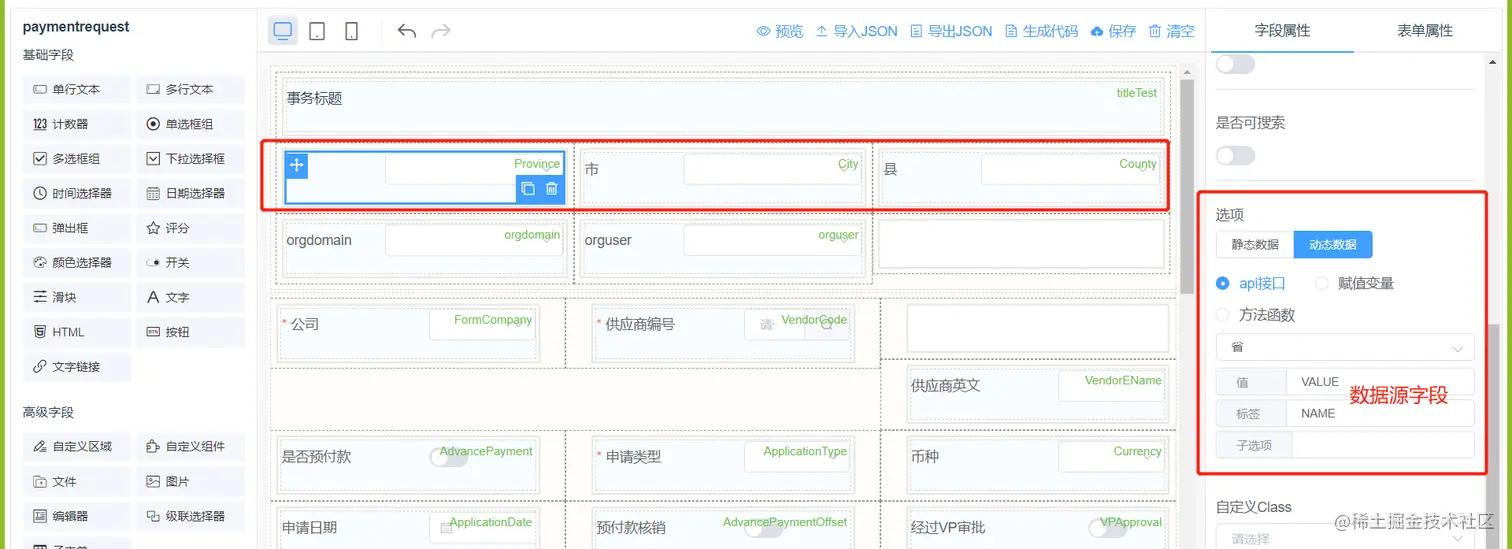Toggle the AdvancePayment switch in form
Viewport: 1512px width, 549px height.
[x=448, y=458]
